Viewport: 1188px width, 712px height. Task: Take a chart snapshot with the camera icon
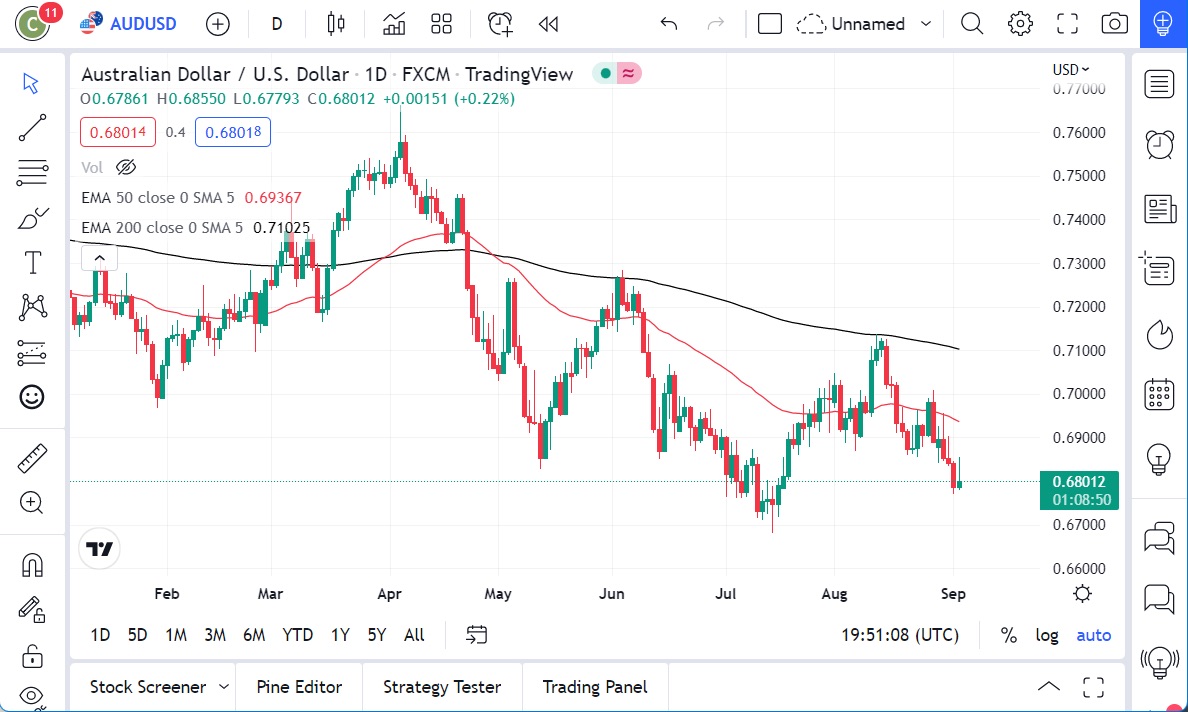(x=1114, y=23)
